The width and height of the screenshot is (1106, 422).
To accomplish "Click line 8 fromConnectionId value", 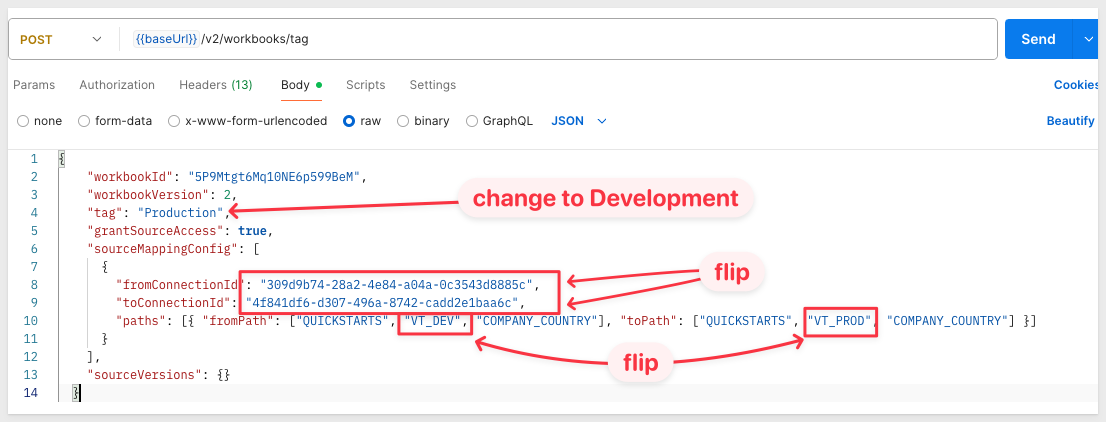I will 396,285.
